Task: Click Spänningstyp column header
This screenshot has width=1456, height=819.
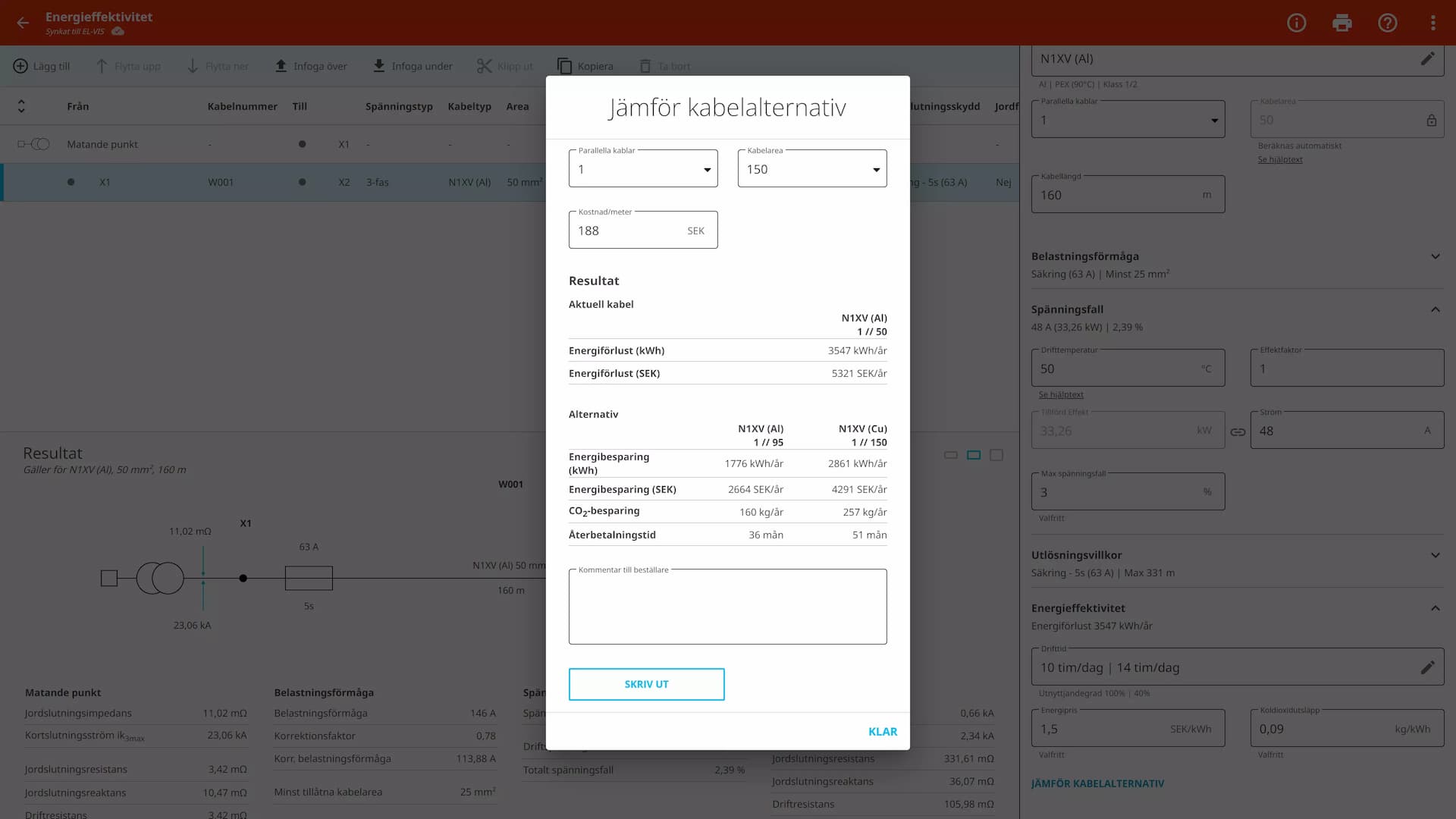Action: coord(399,106)
